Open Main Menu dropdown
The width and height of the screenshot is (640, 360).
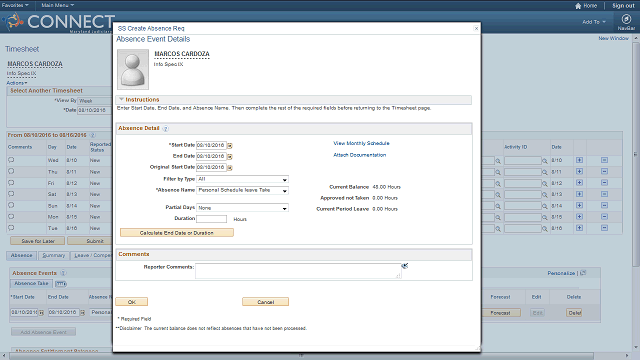point(58,5)
